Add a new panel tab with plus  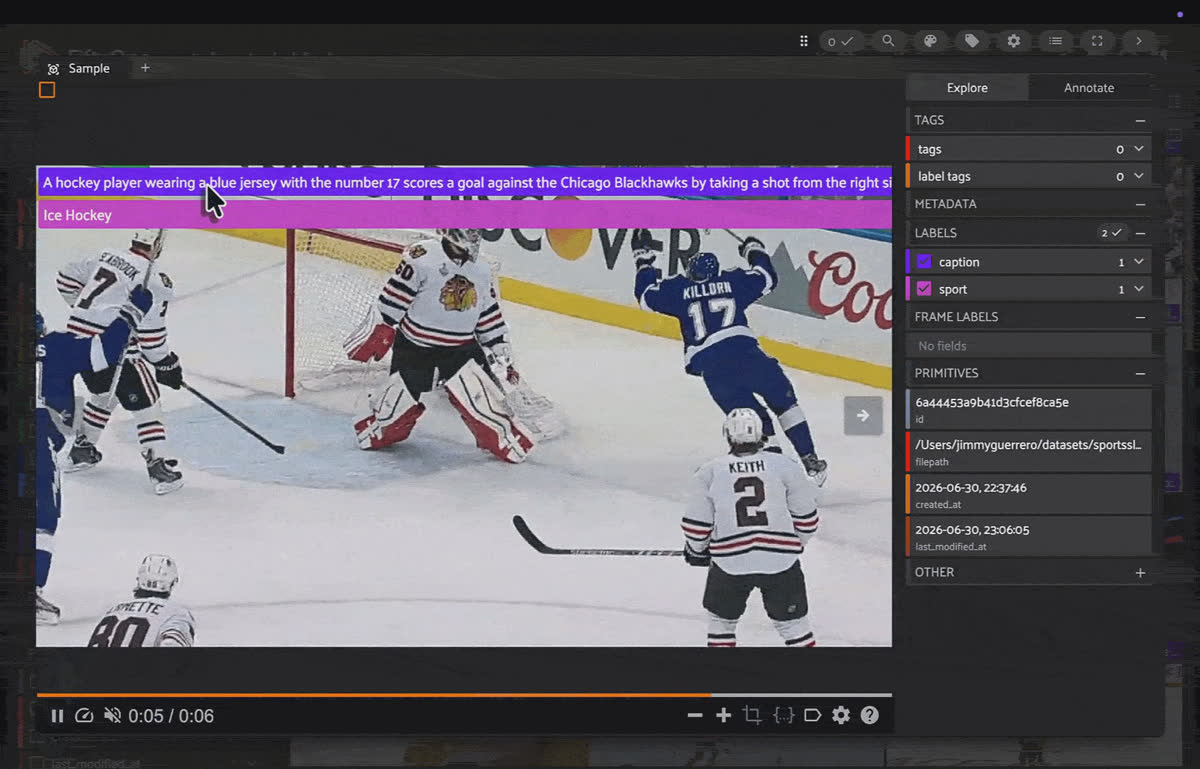[145, 68]
